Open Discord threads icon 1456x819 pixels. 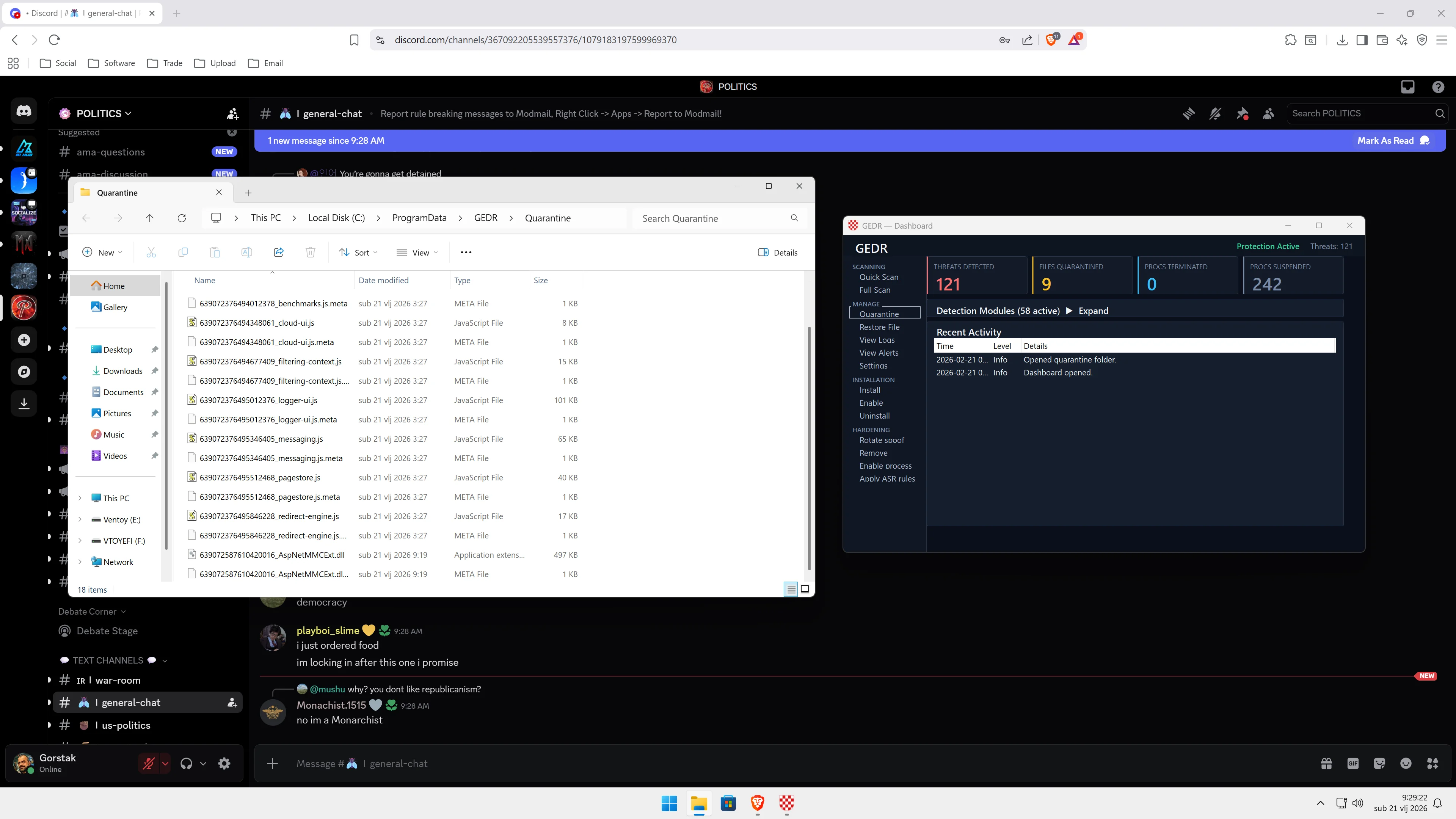pos(1189,114)
